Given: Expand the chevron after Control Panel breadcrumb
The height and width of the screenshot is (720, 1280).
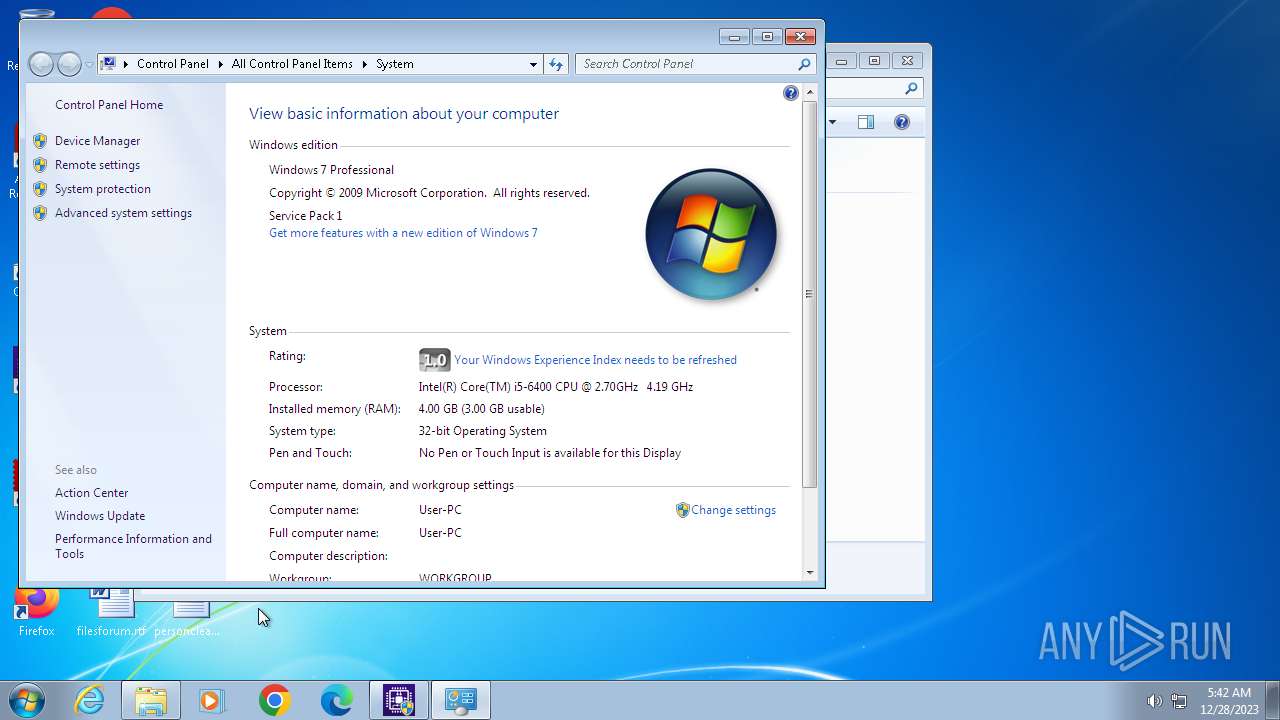Looking at the screenshot, I should [221, 64].
